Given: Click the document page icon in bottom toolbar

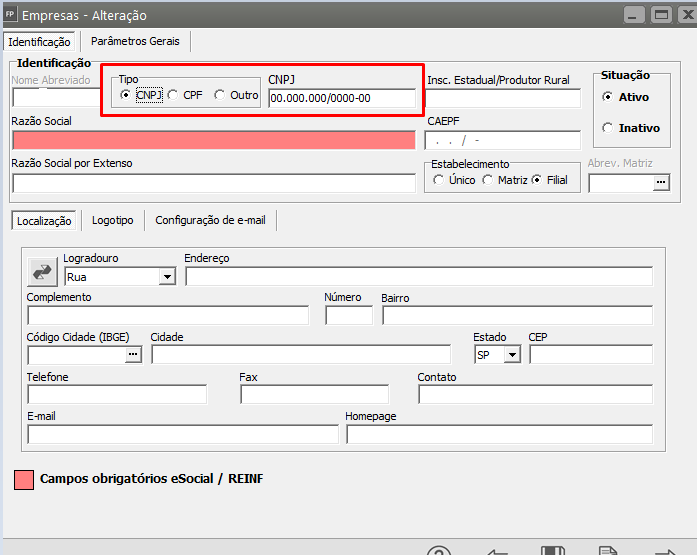Looking at the screenshot, I should (606, 549).
